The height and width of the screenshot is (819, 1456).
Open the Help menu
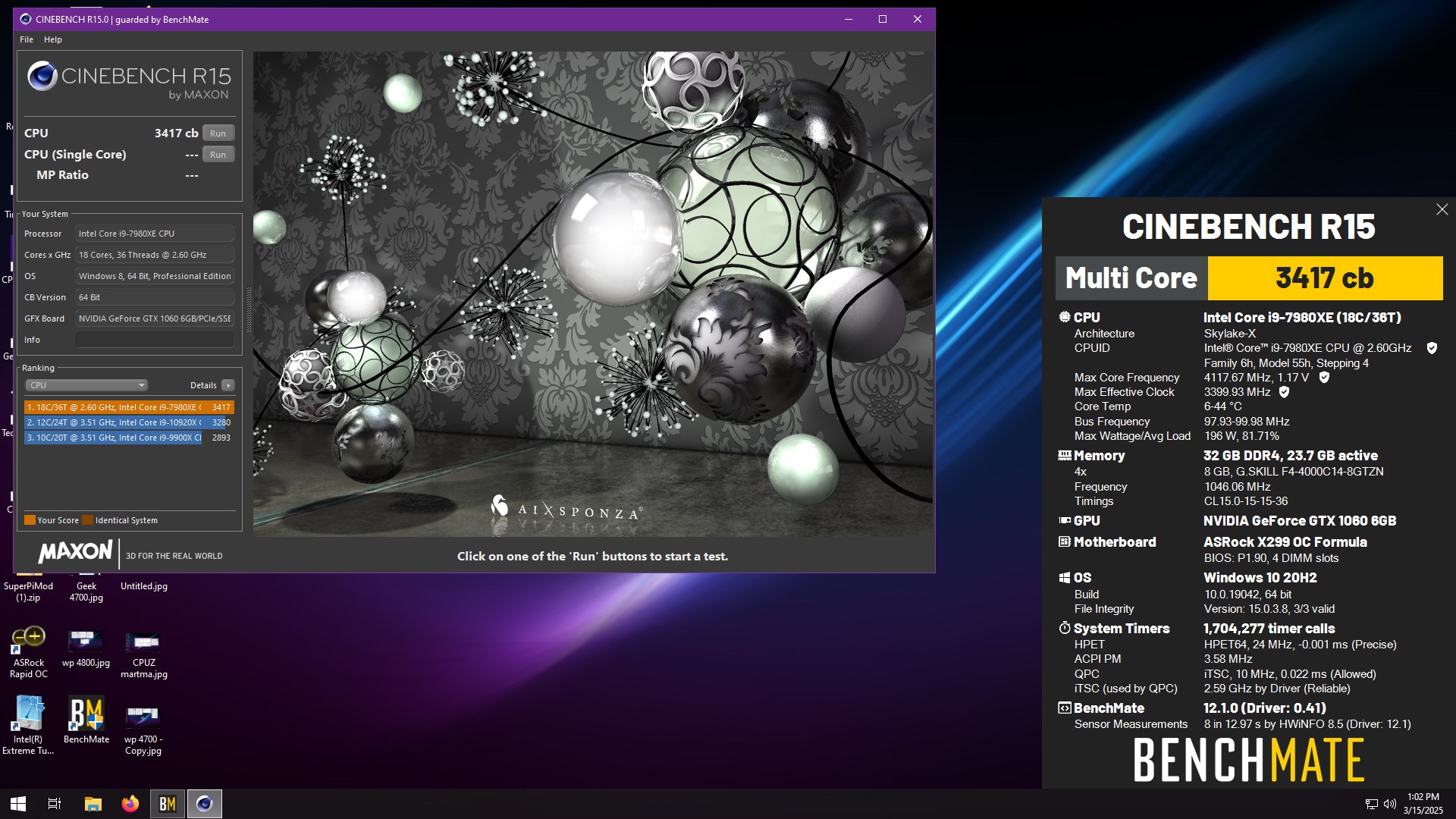(x=52, y=39)
